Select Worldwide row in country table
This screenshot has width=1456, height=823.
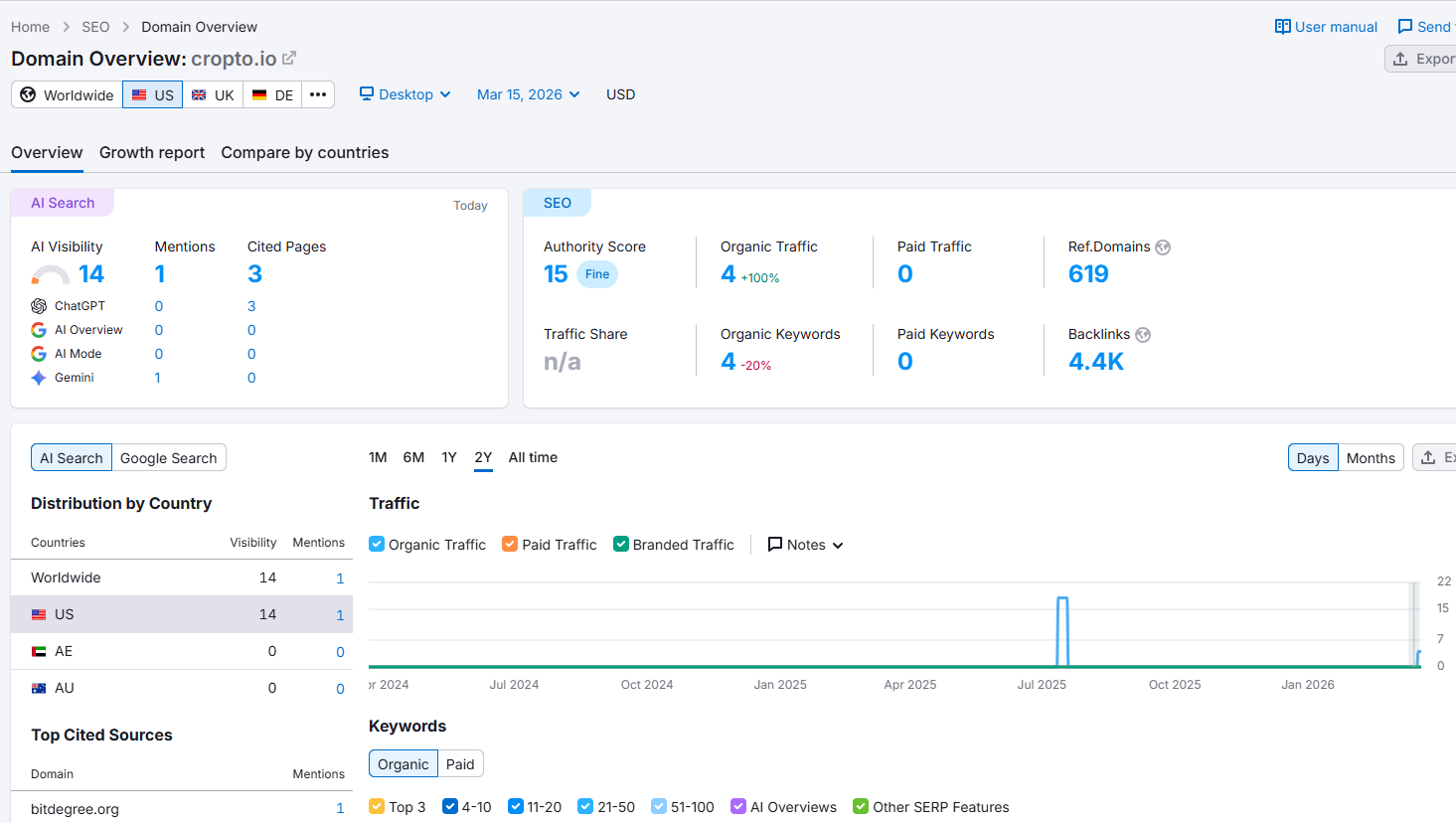(182, 577)
